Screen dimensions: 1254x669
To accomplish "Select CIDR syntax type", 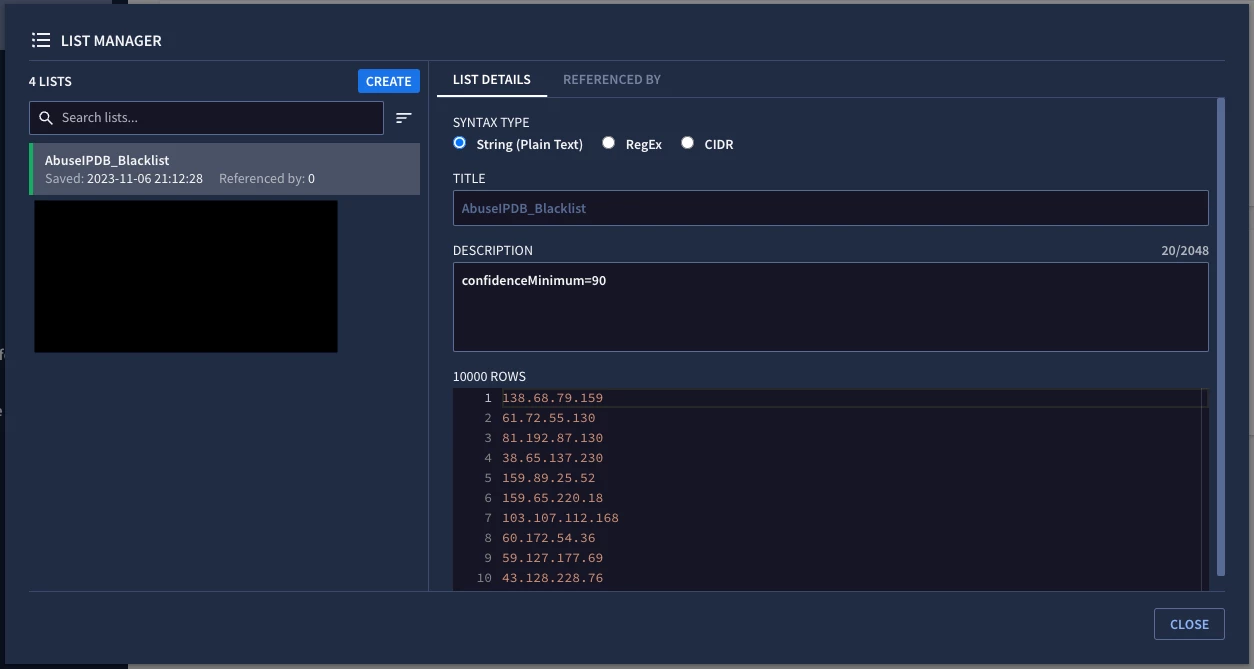I will 687,143.
